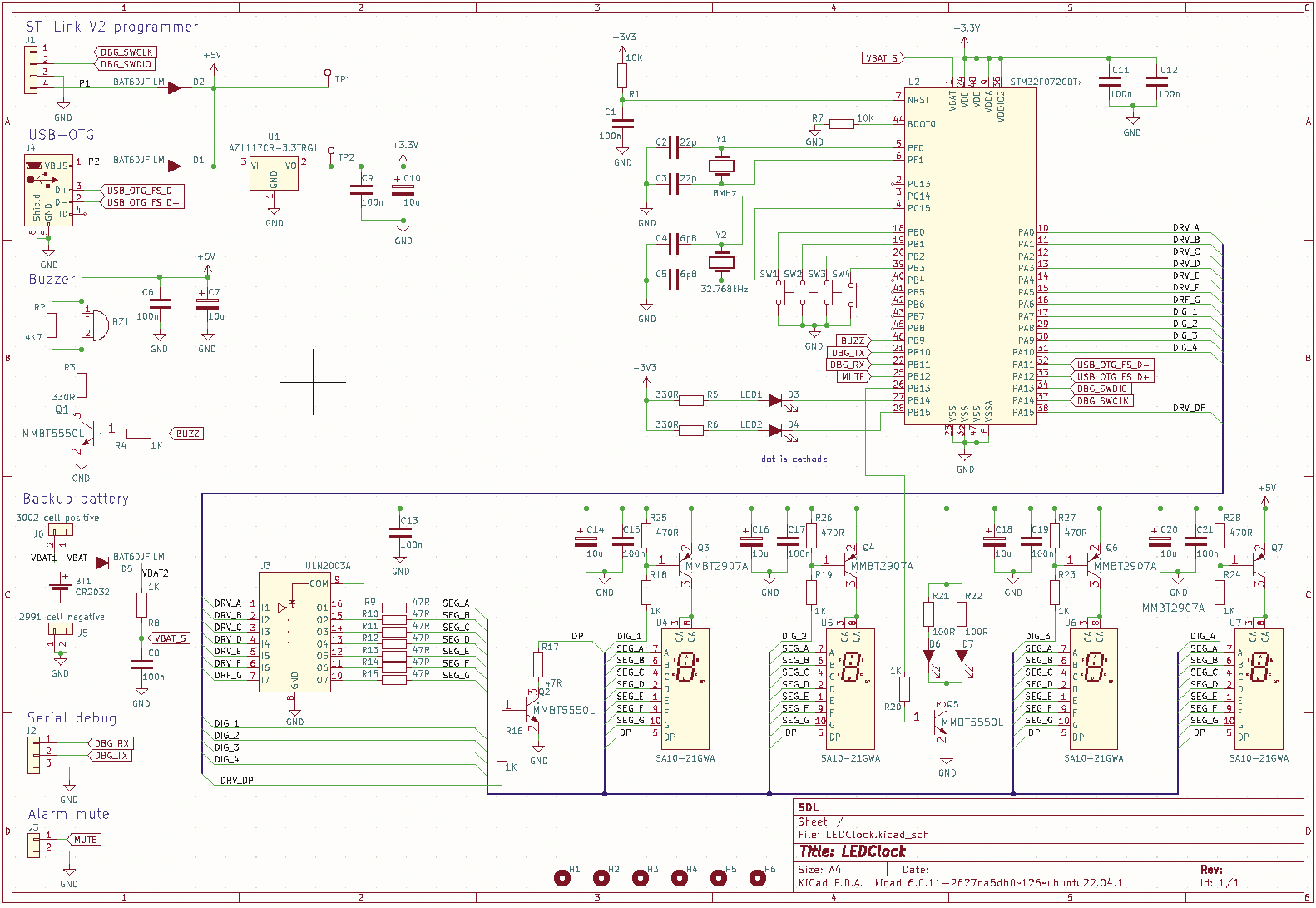Click the H6 mounting hole

pyautogui.click(x=758, y=877)
